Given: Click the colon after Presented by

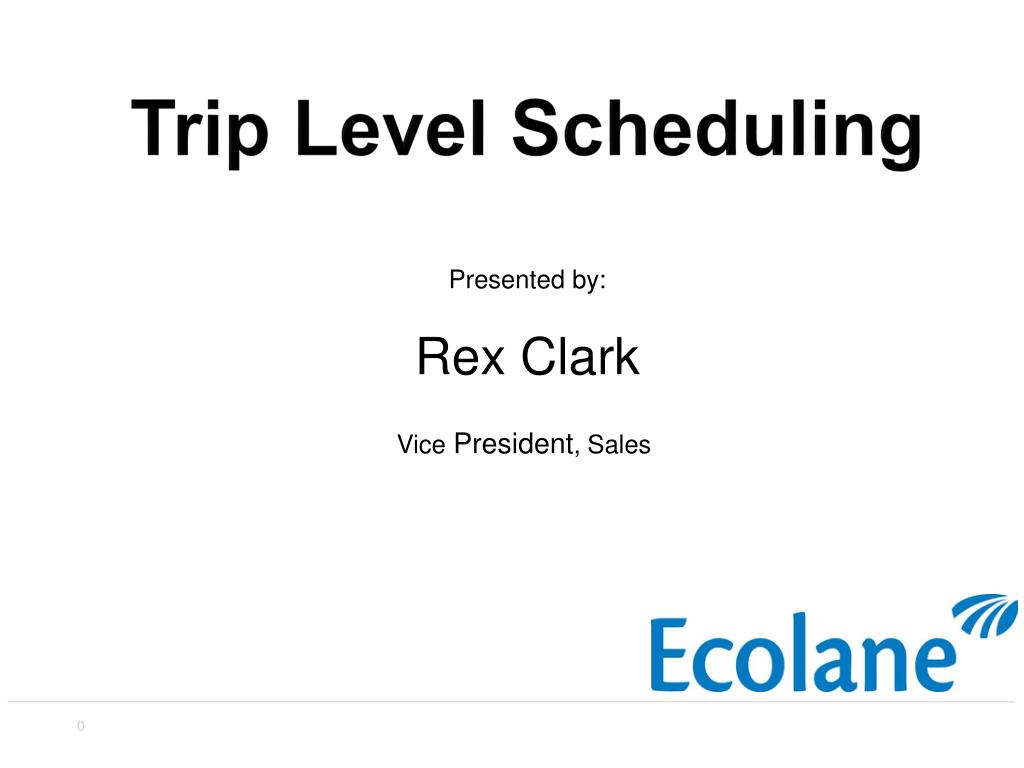Looking at the screenshot, I should tap(602, 283).
